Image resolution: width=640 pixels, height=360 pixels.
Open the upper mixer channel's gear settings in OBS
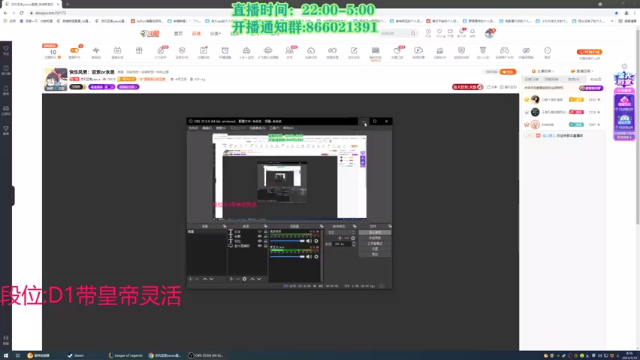click(x=316, y=241)
